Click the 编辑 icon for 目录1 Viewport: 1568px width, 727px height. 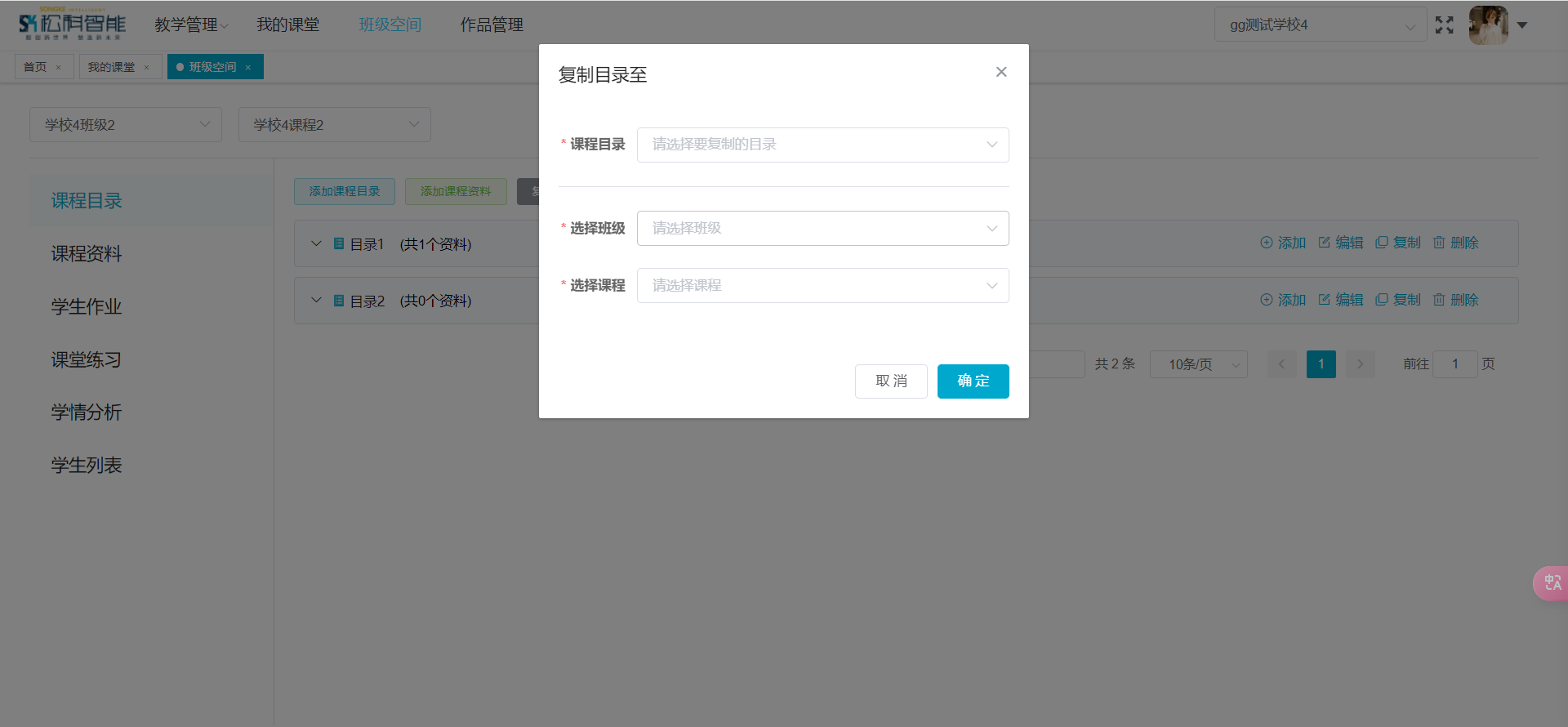[x=1325, y=243]
